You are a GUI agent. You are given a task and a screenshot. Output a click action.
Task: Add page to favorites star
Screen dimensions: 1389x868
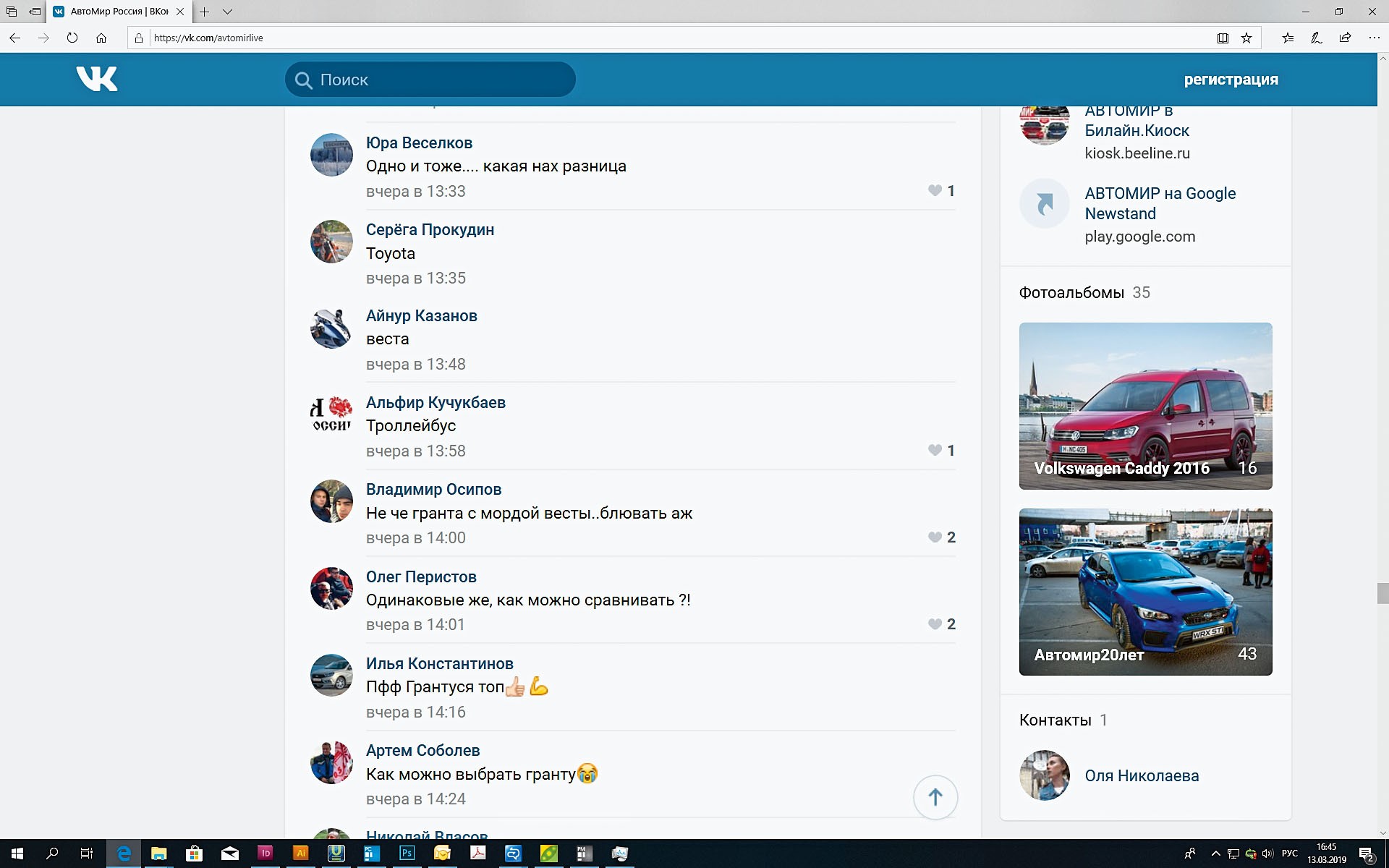pos(1246,38)
